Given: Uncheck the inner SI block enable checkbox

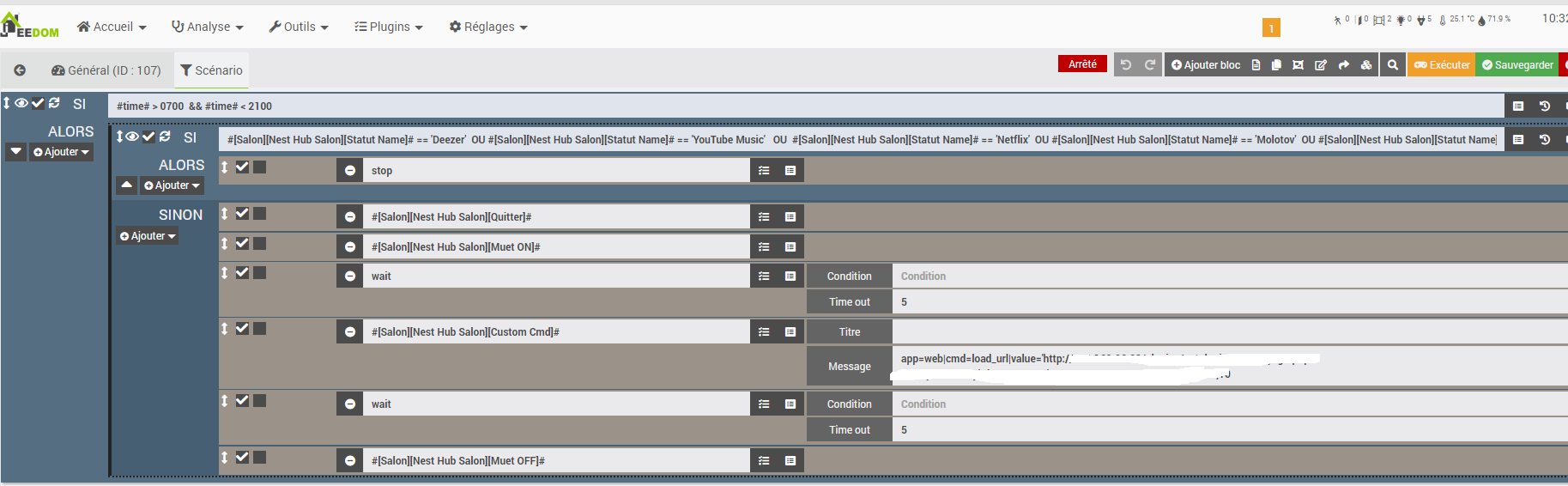Looking at the screenshot, I should (x=148, y=137).
